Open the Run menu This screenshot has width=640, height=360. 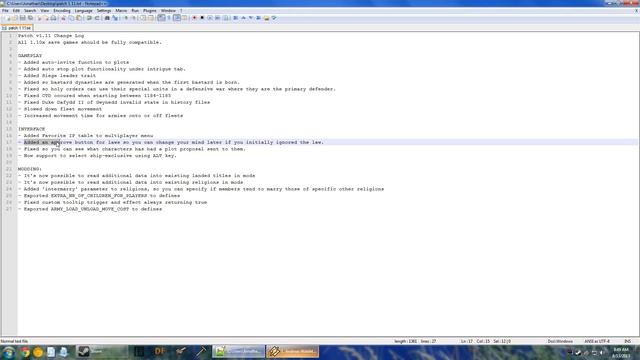(x=135, y=11)
